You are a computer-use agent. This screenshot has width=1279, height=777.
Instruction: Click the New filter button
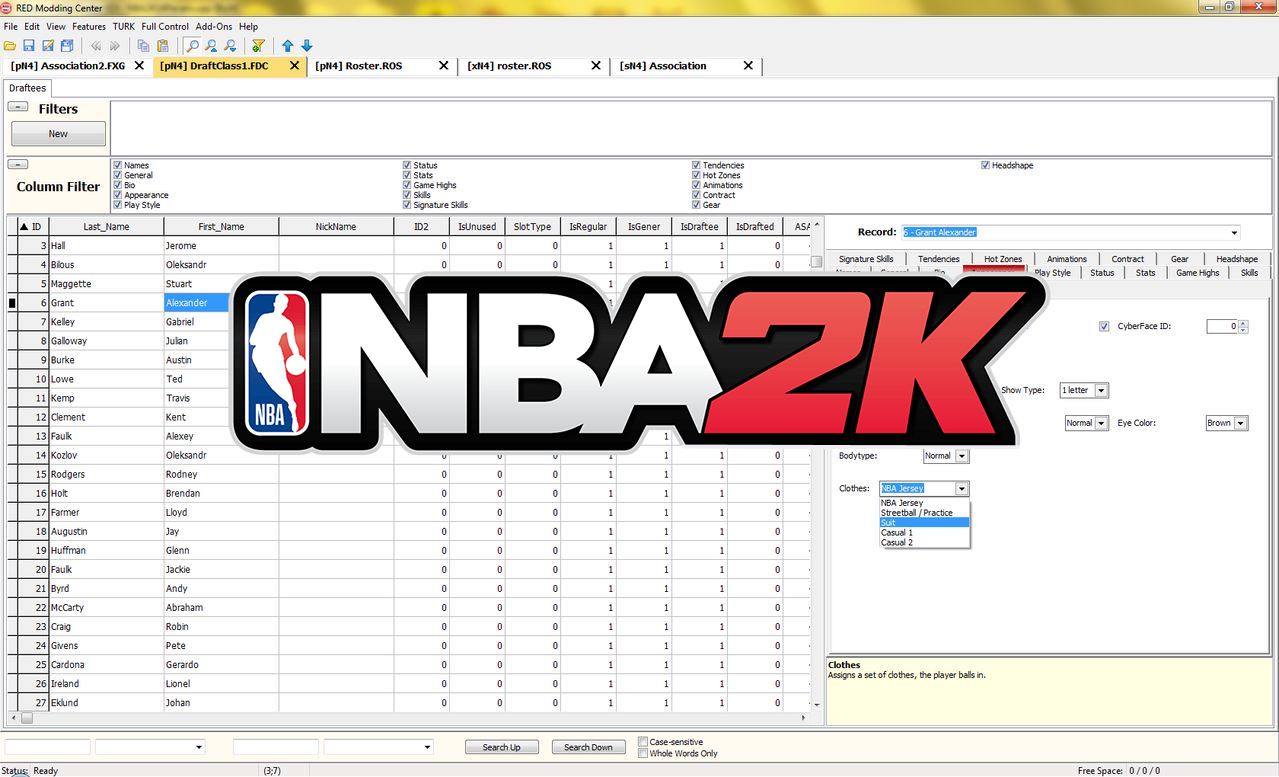pos(58,134)
